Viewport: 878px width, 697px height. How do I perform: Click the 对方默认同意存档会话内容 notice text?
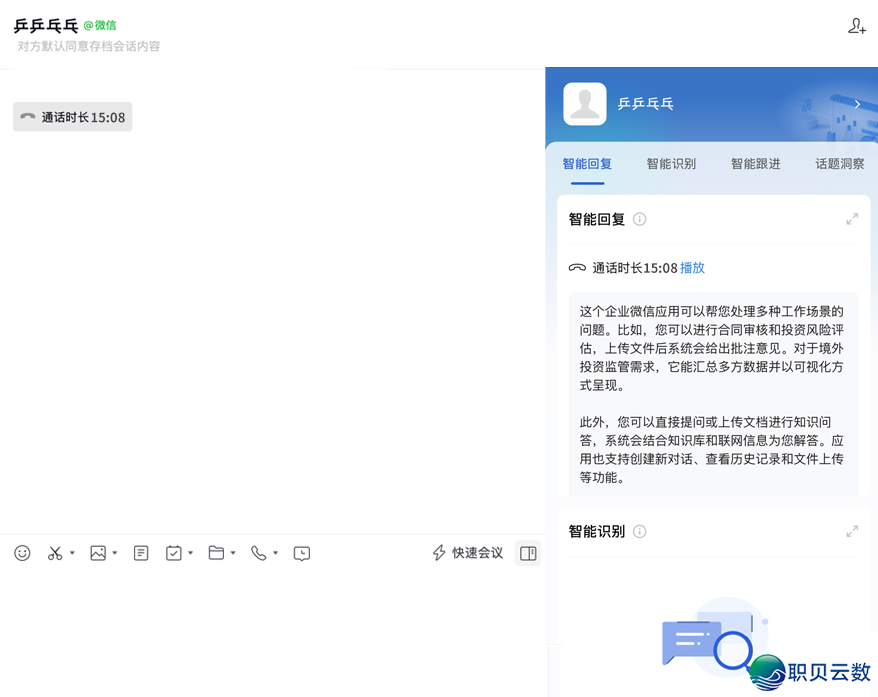point(88,46)
